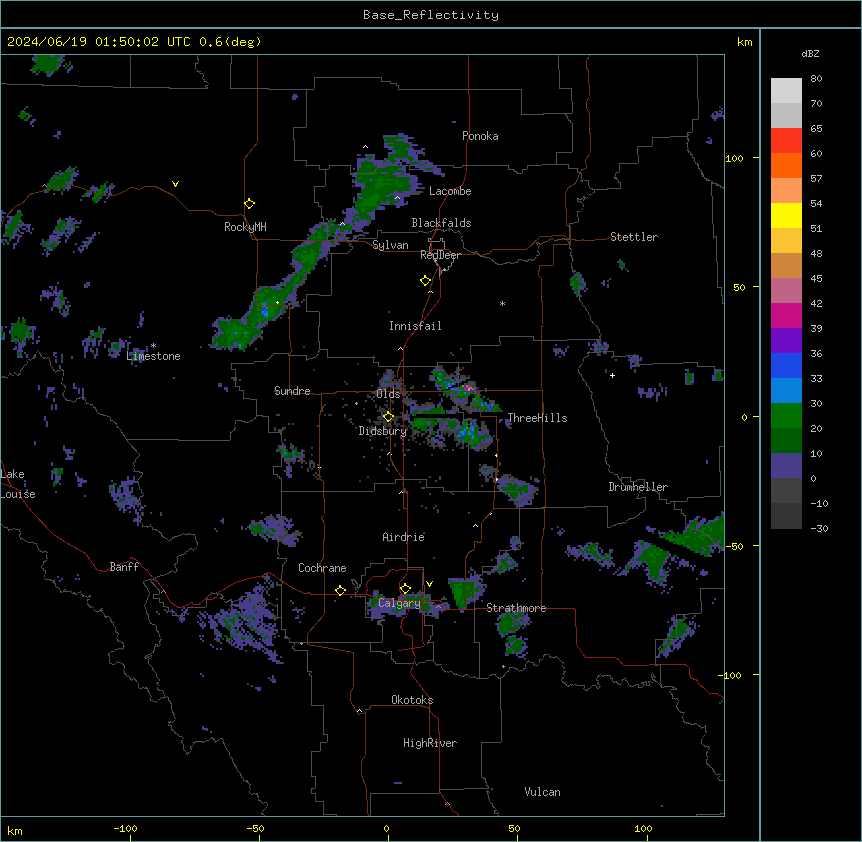Click the km label at bottom left
The image size is (862, 842).
coord(15,830)
